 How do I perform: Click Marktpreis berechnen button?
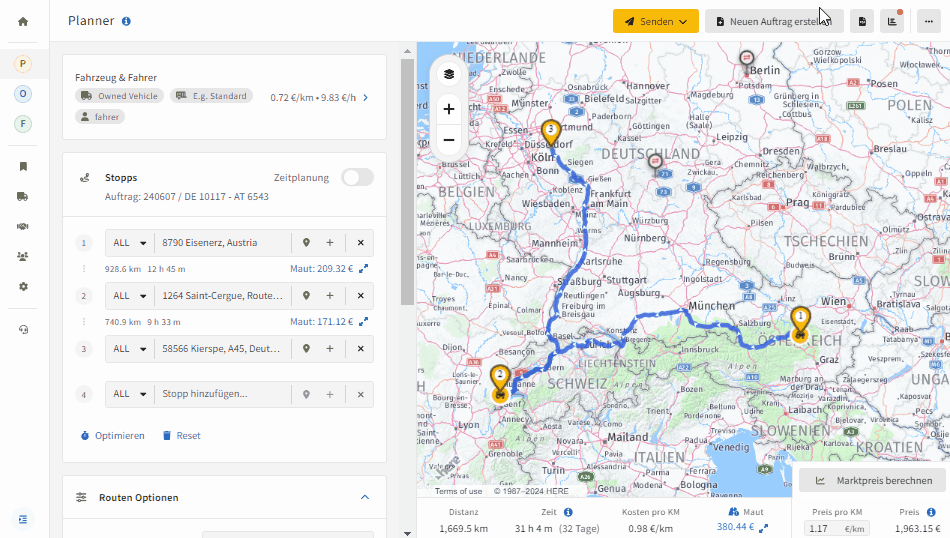click(872, 480)
